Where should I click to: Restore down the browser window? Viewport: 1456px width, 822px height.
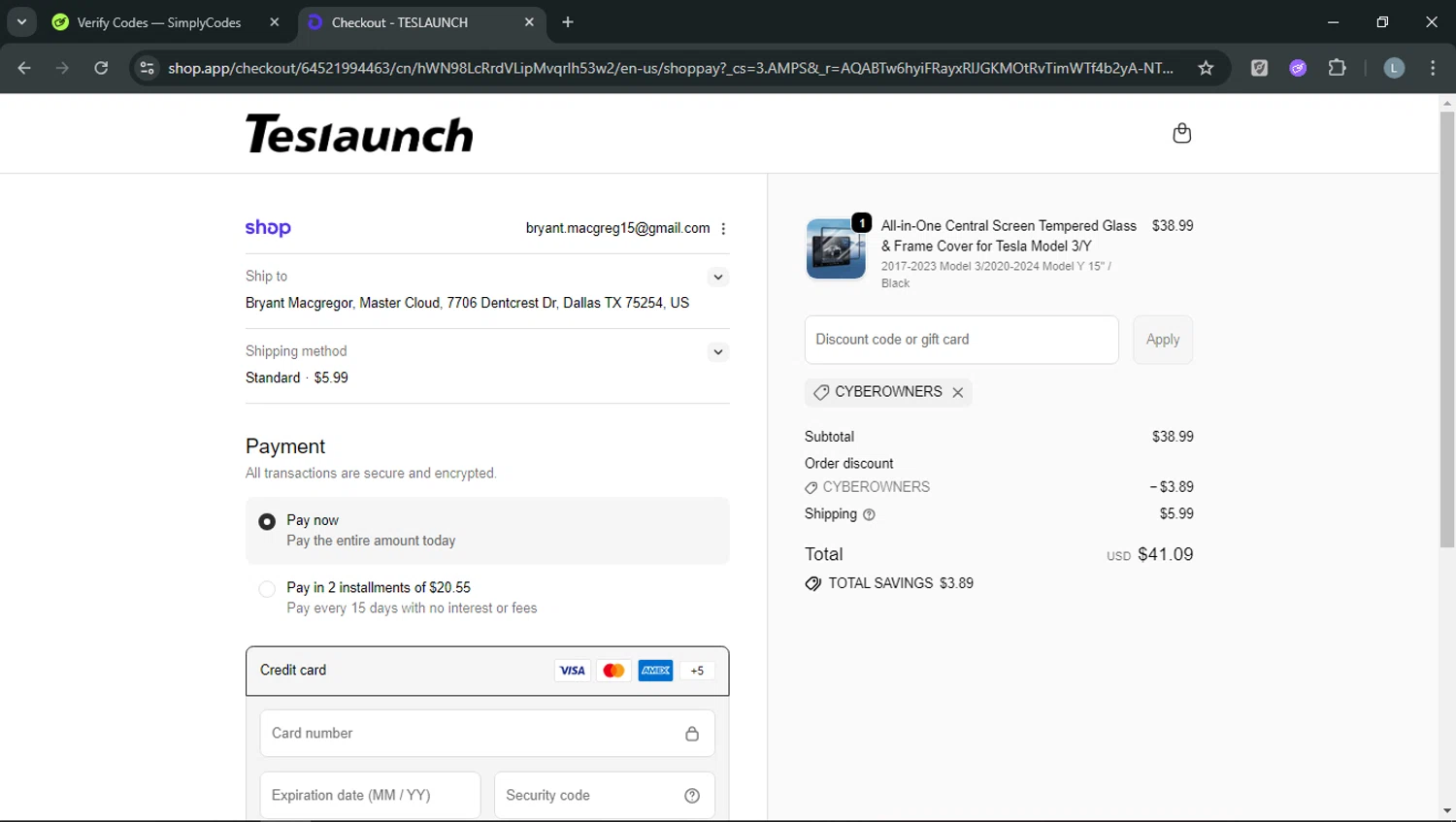tap(1382, 22)
